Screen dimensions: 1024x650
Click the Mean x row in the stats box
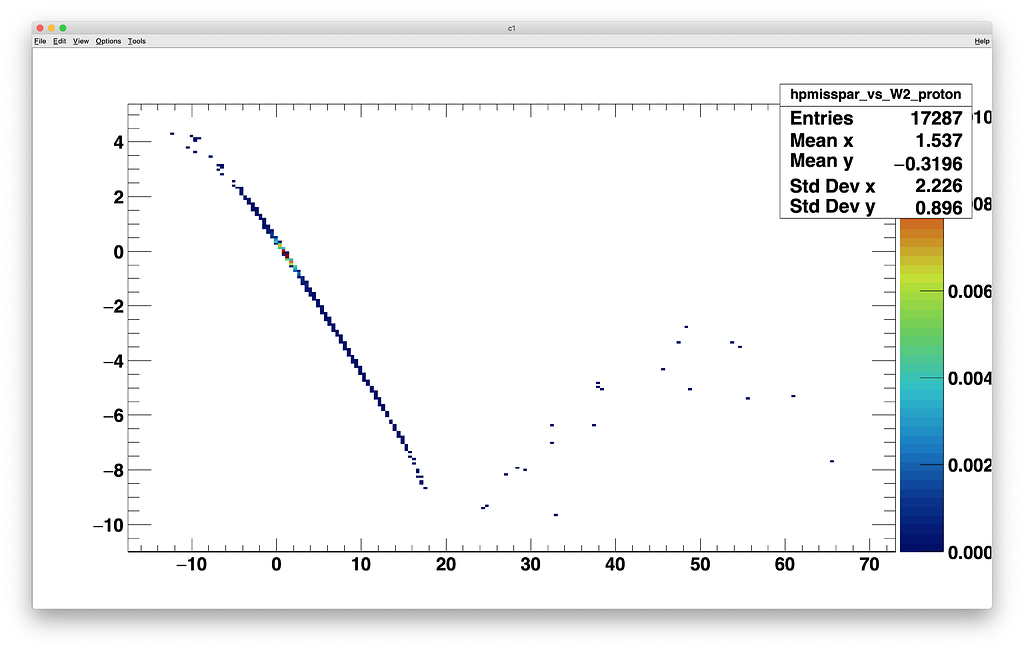coord(875,140)
